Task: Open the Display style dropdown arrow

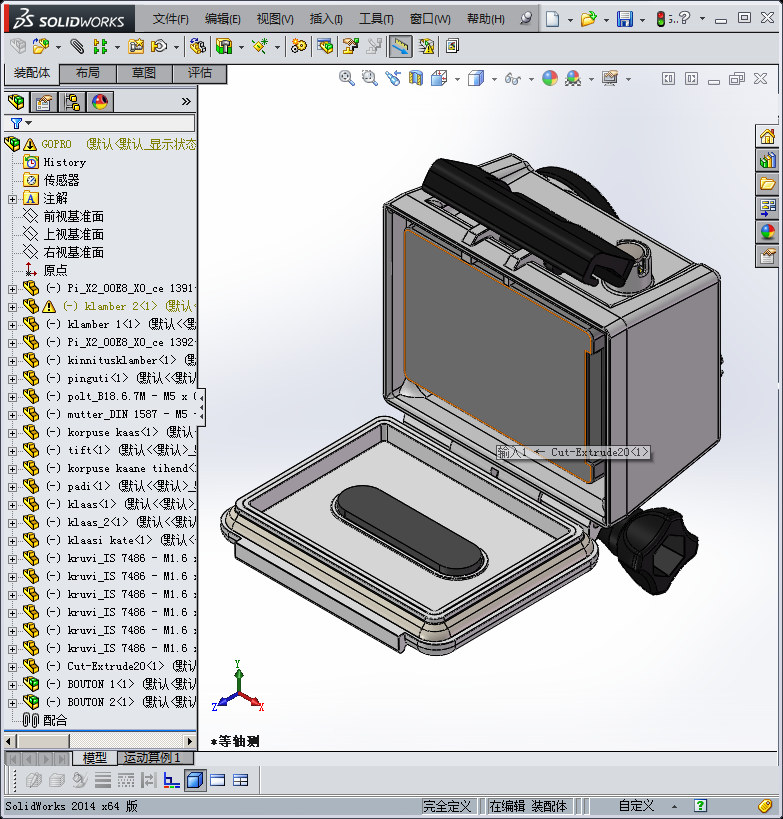Action: click(494, 79)
